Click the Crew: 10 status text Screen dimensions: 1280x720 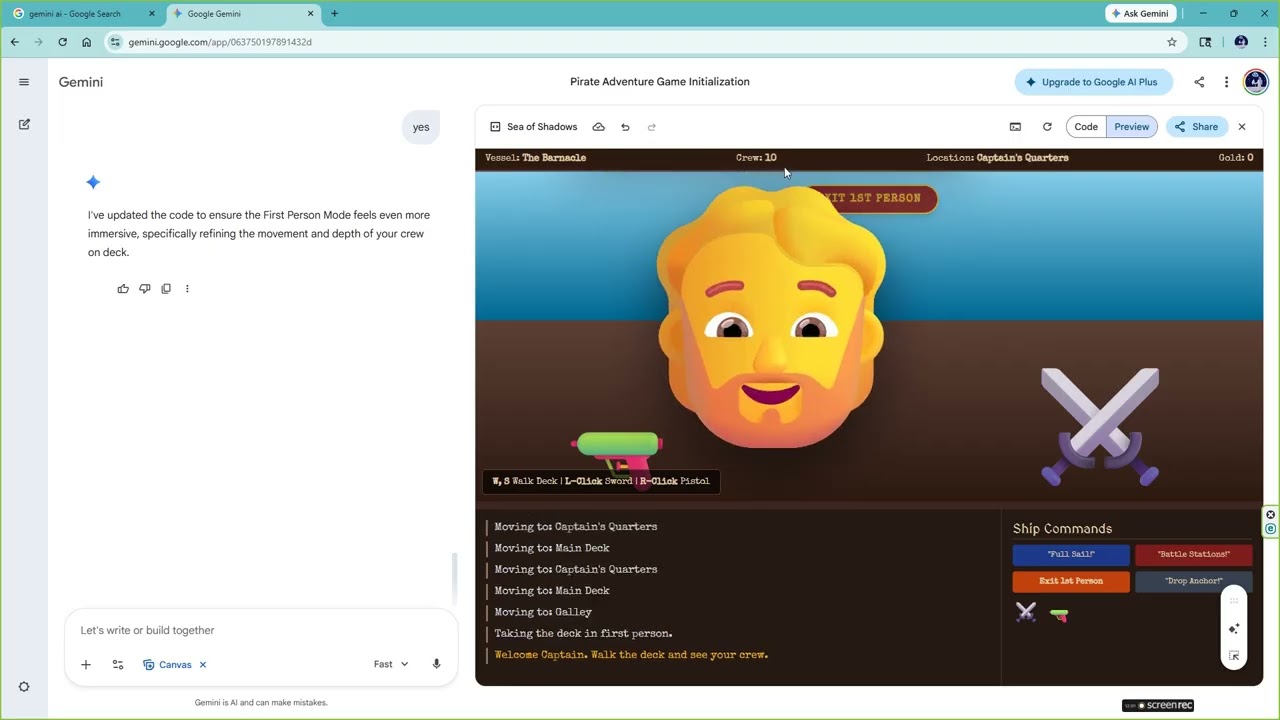pos(756,158)
